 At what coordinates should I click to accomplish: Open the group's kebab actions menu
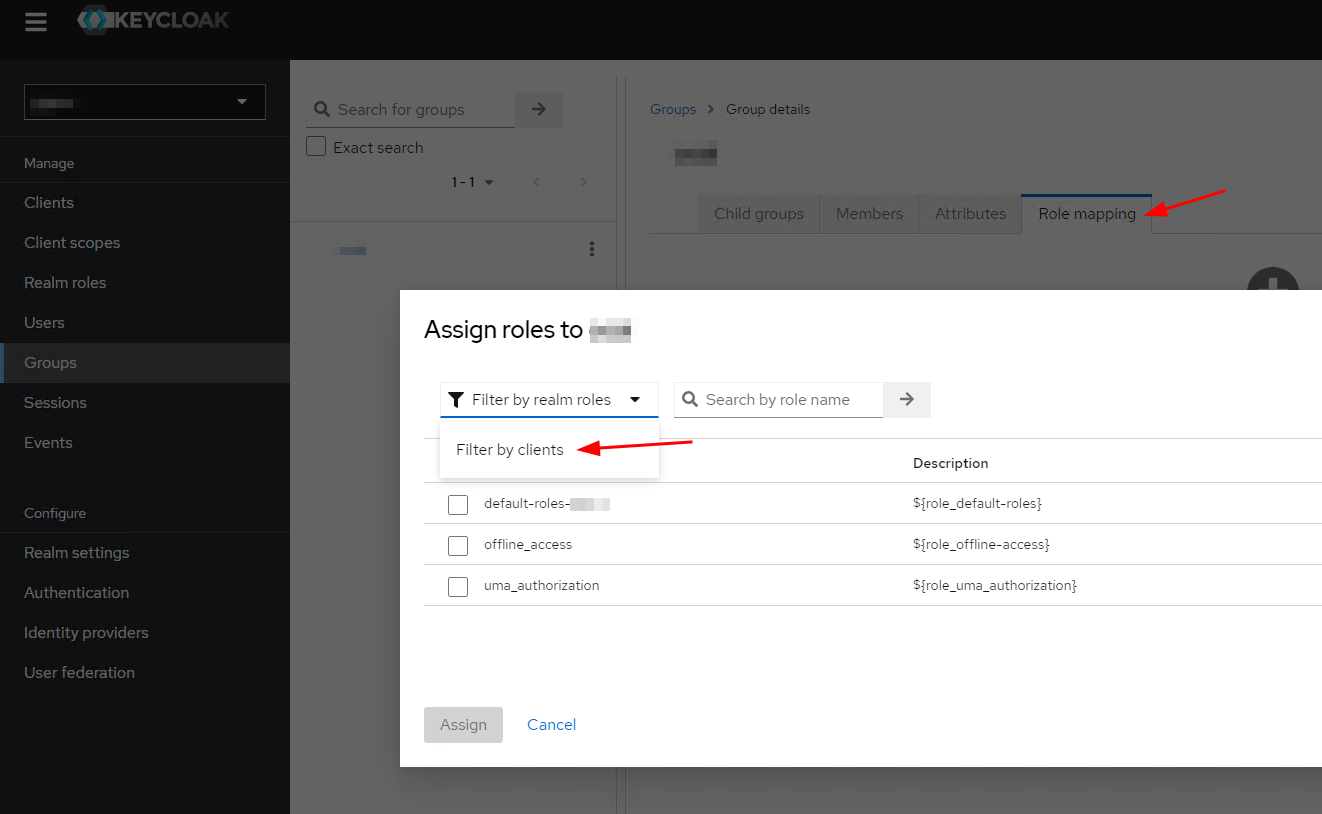(592, 249)
